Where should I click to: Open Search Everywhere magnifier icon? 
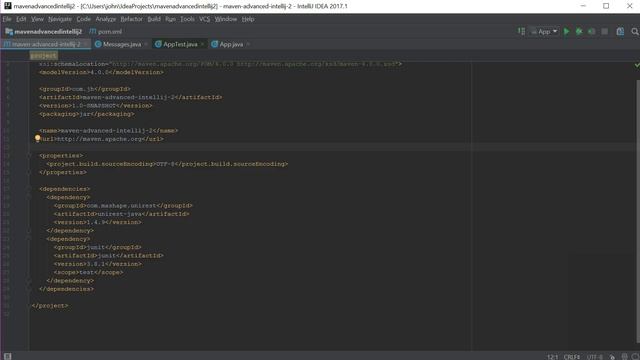pyautogui.click(x=635, y=31)
